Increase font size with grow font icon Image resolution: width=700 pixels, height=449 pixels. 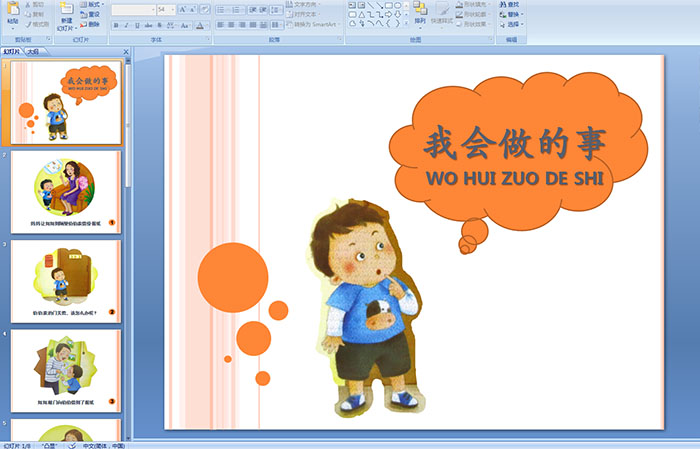pyautogui.click(x=183, y=9)
